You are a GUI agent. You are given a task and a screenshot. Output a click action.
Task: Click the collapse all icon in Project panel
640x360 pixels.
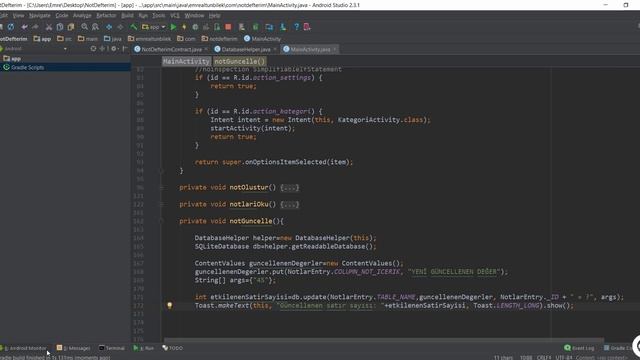click(102, 49)
